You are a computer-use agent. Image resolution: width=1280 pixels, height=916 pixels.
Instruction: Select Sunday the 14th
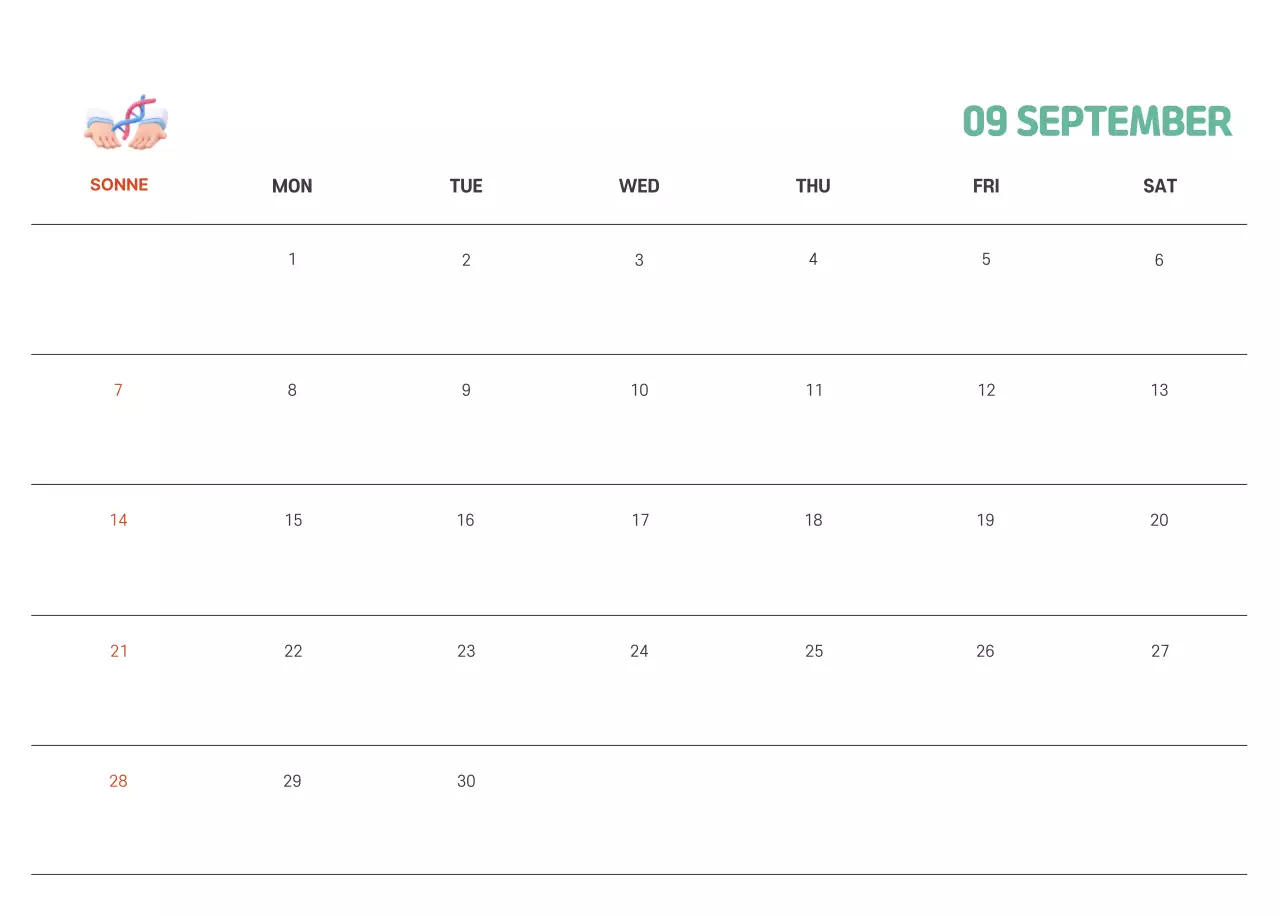119,520
